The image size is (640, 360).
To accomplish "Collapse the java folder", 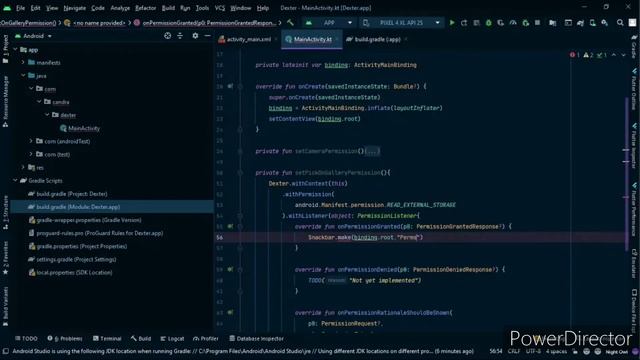I will click(23, 76).
